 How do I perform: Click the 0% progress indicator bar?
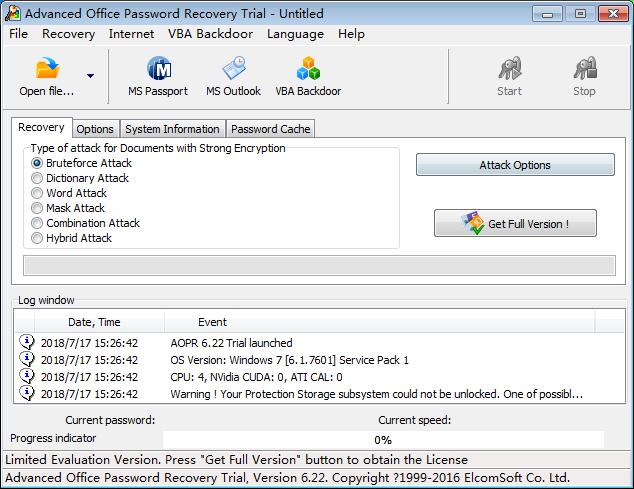tap(383, 440)
